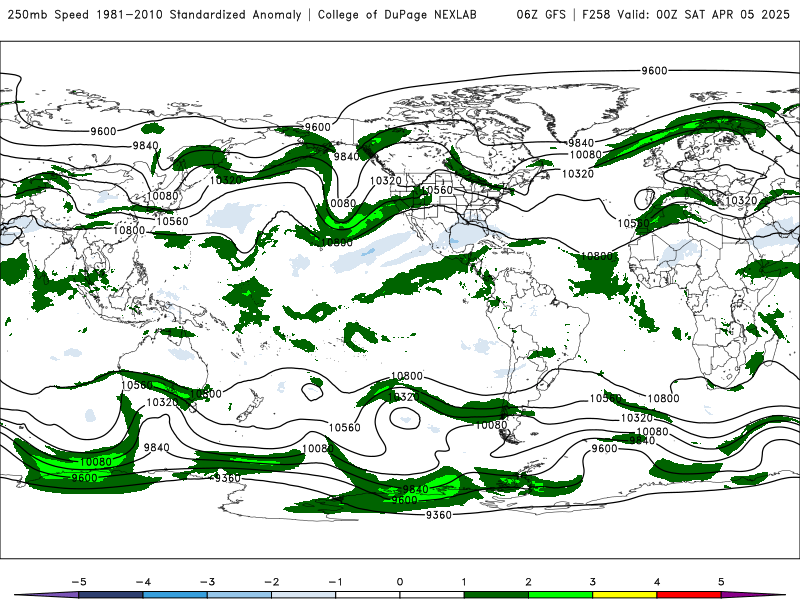The image size is (800, 600).
Task: Click "F258 Valid: 00Z SAT APR 05 2025"
Action: pyautogui.click(x=686, y=15)
